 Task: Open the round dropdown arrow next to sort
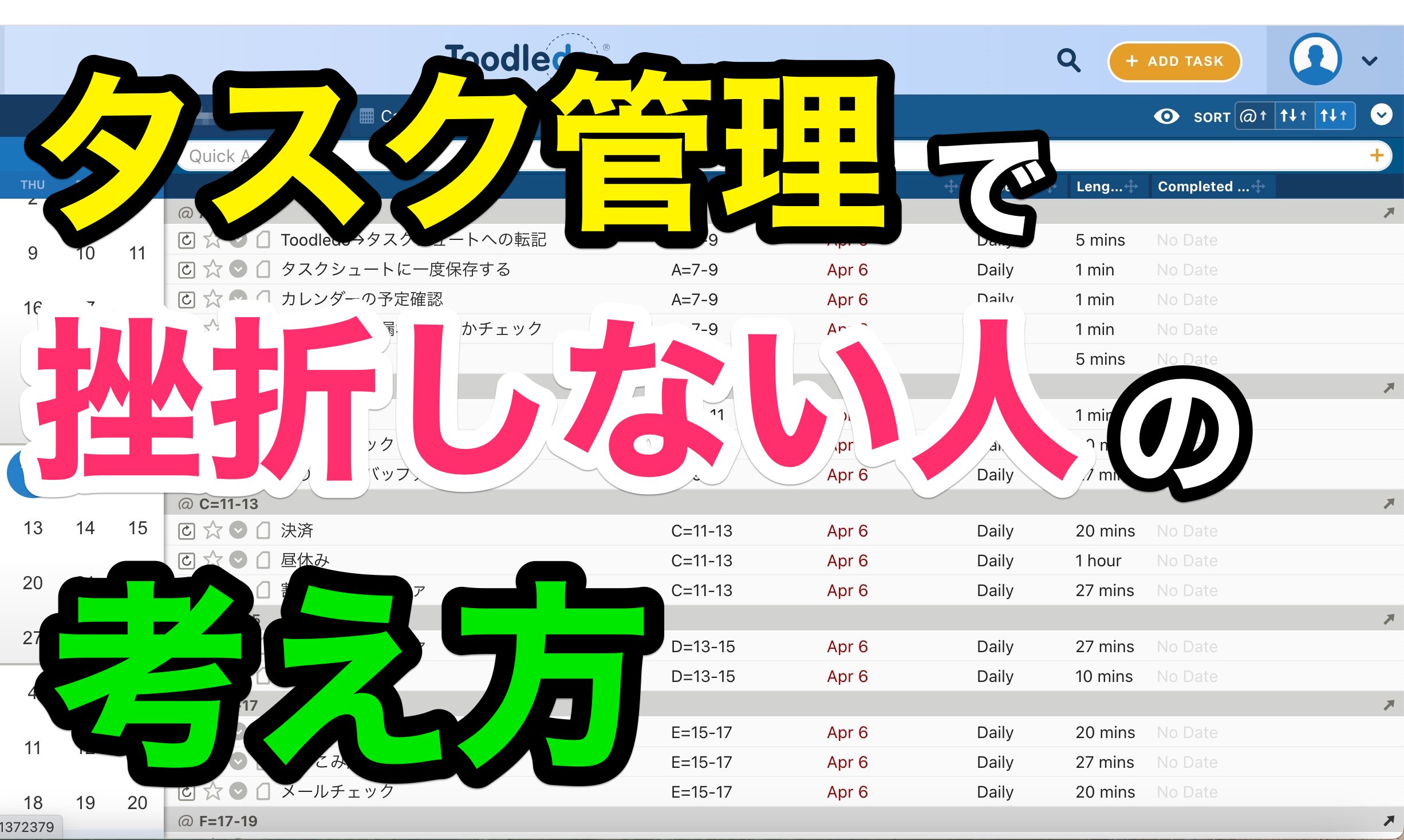1381,115
